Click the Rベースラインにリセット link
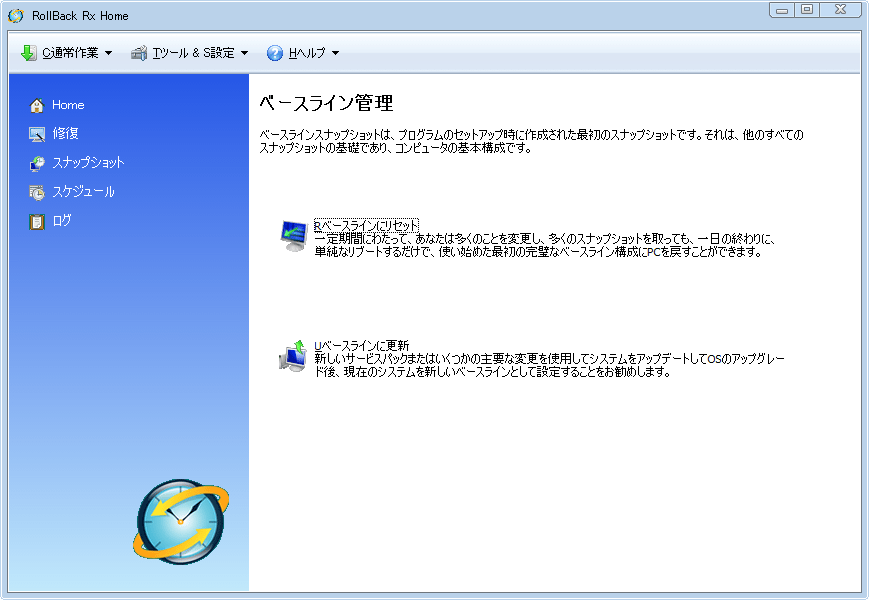This screenshot has width=869, height=600. pyautogui.click(x=366, y=225)
